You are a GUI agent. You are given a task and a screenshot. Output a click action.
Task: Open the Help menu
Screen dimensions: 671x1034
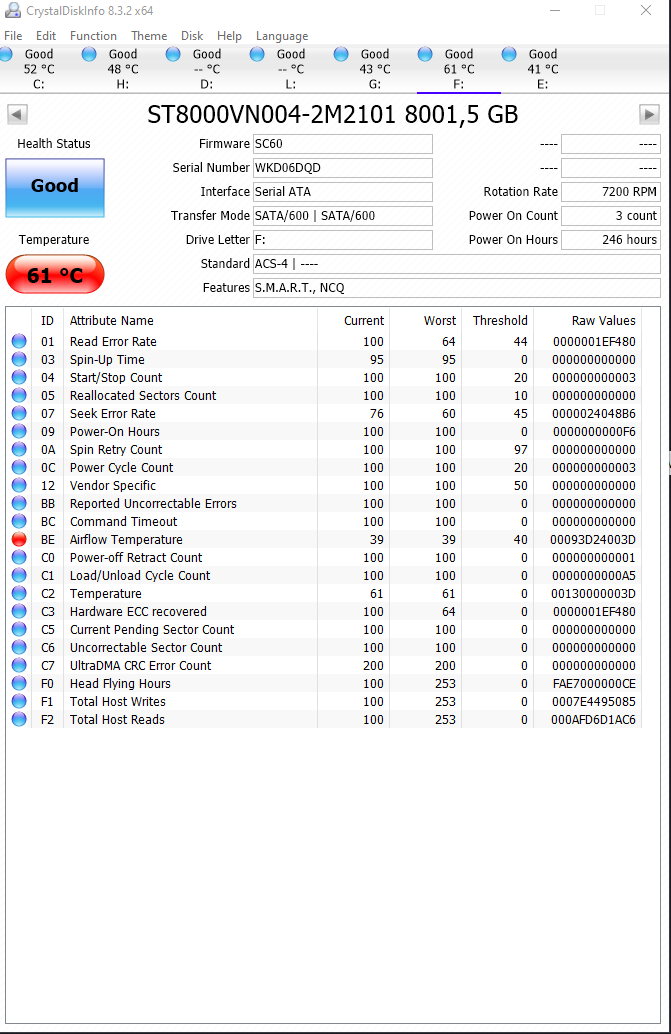click(229, 36)
